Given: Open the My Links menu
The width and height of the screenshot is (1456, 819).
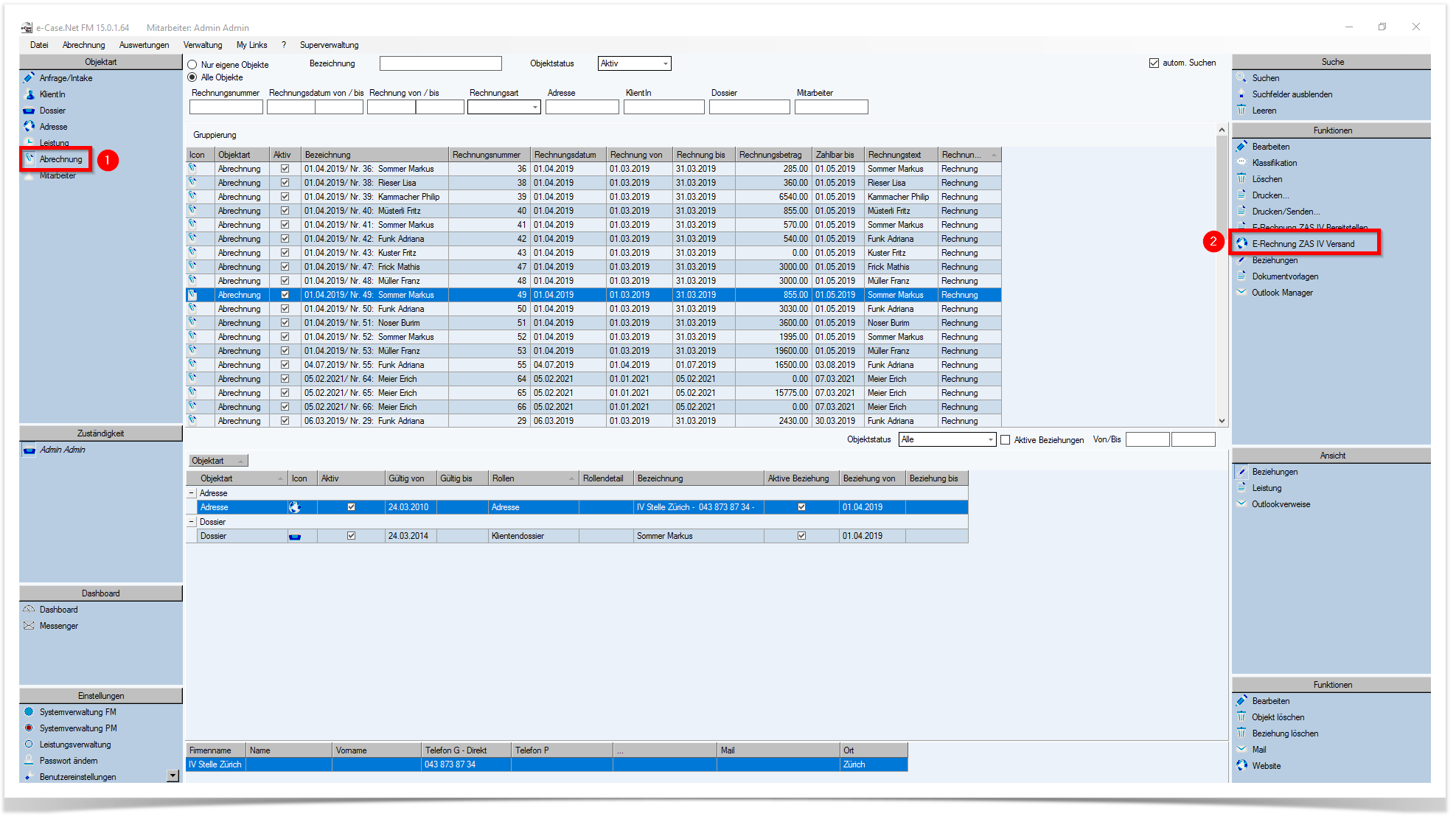Looking at the screenshot, I should (x=251, y=45).
